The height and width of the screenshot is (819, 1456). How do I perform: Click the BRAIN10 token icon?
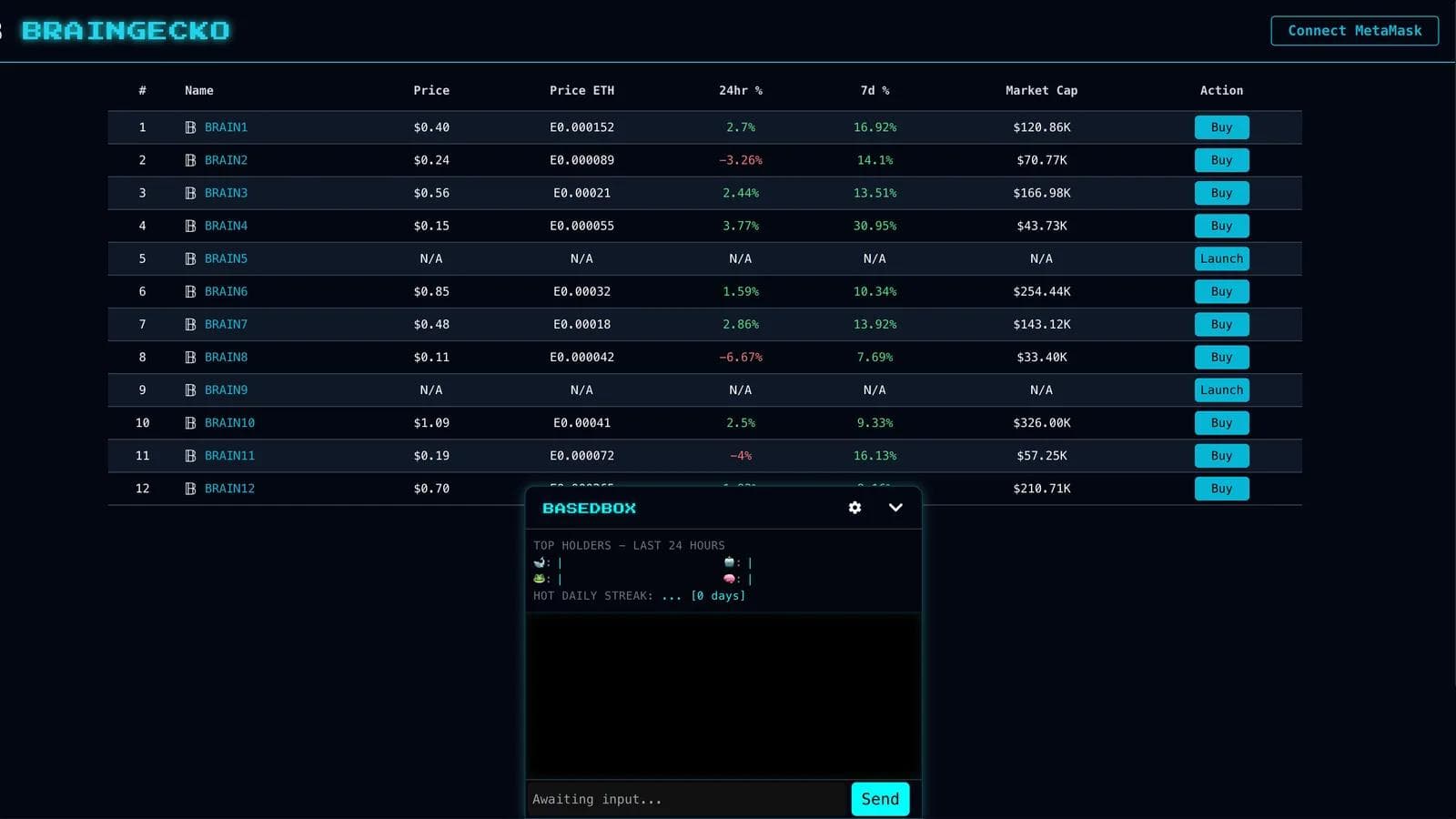(x=190, y=422)
